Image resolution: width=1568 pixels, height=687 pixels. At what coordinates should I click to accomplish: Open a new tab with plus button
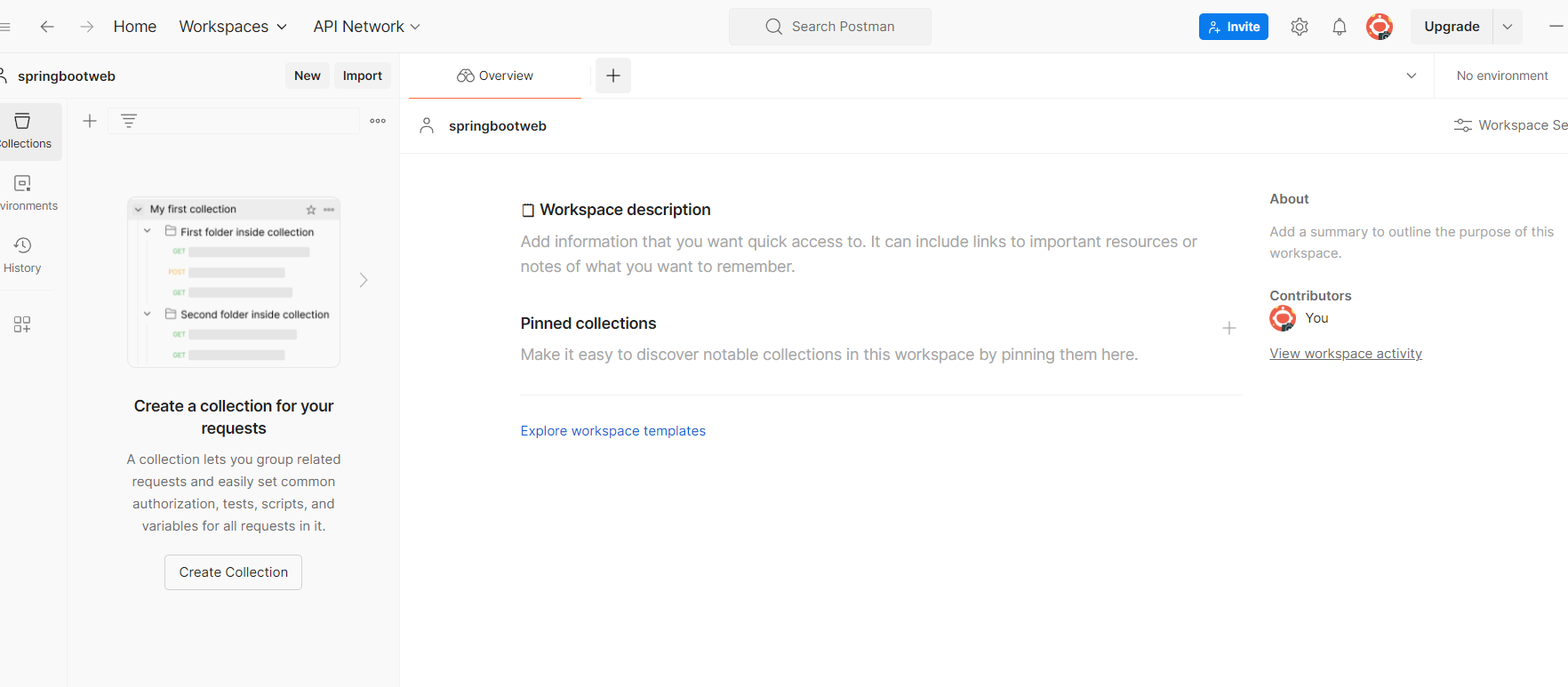pyautogui.click(x=613, y=76)
